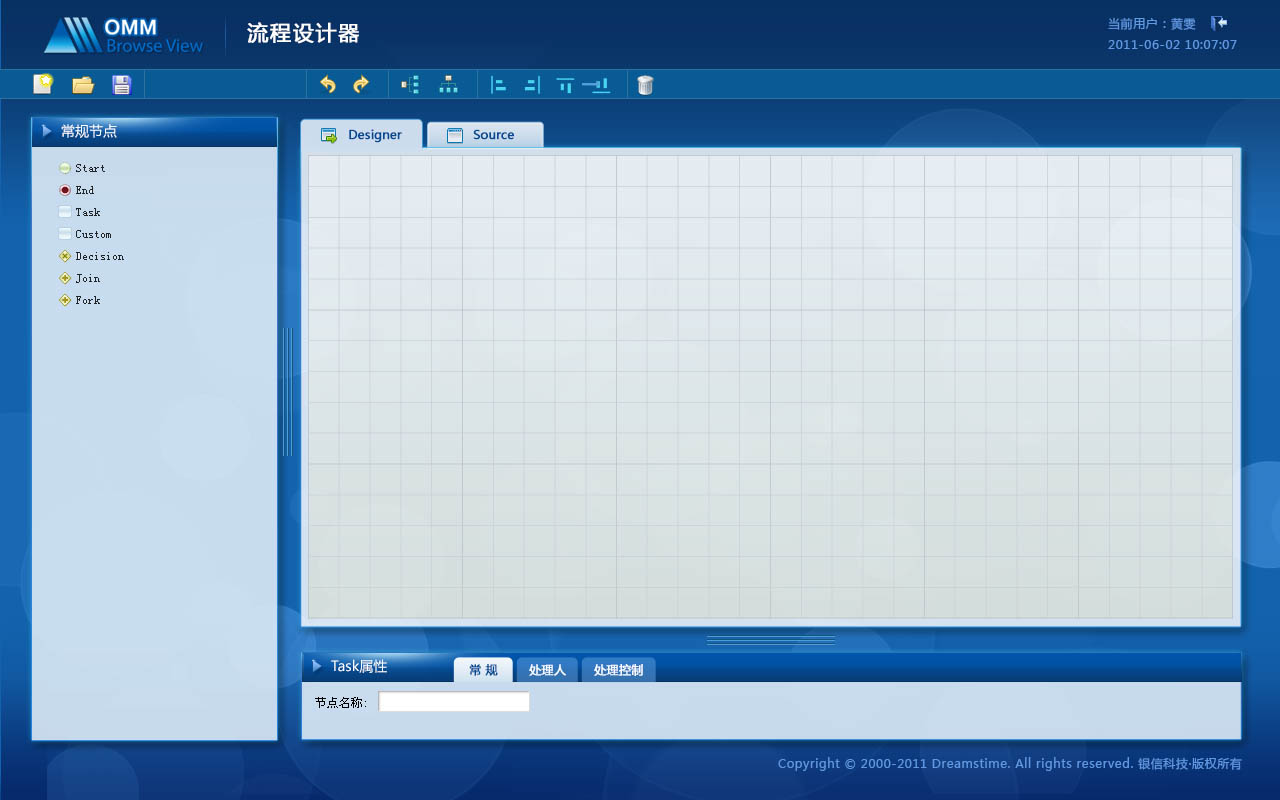Save the flow using the diskette icon
Image resolution: width=1280 pixels, height=800 pixels.
(x=121, y=84)
